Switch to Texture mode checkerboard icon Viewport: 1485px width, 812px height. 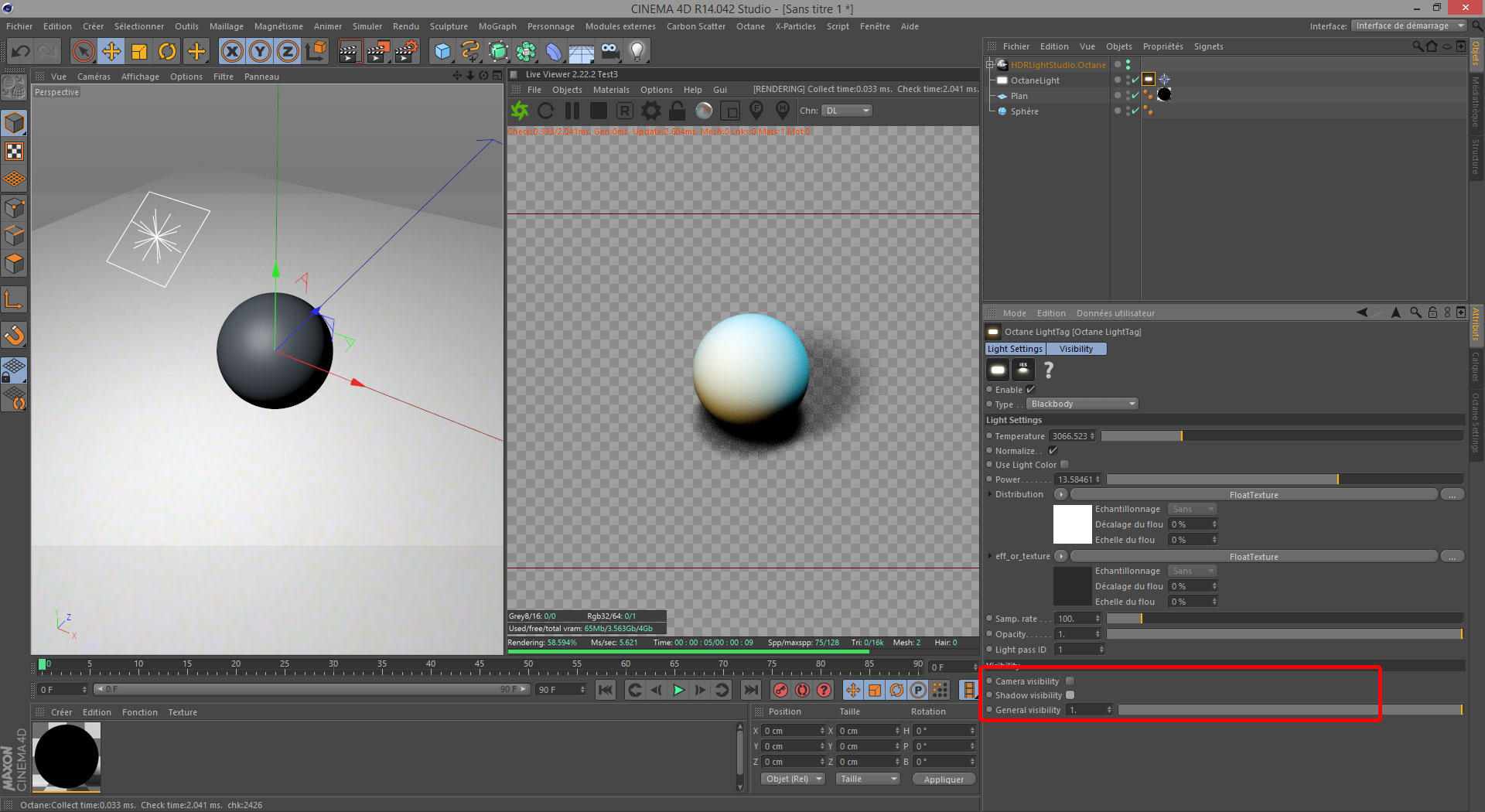click(x=14, y=151)
